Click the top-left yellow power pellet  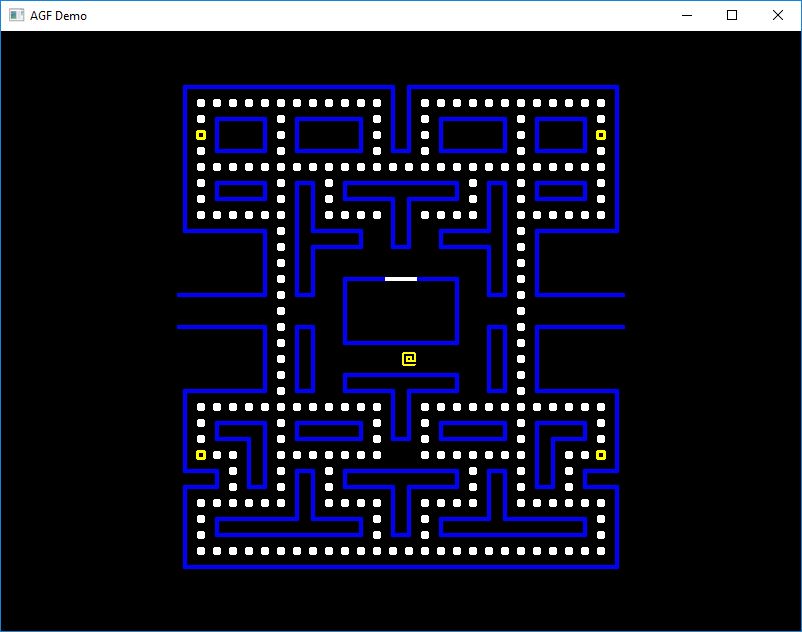click(201, 135)
